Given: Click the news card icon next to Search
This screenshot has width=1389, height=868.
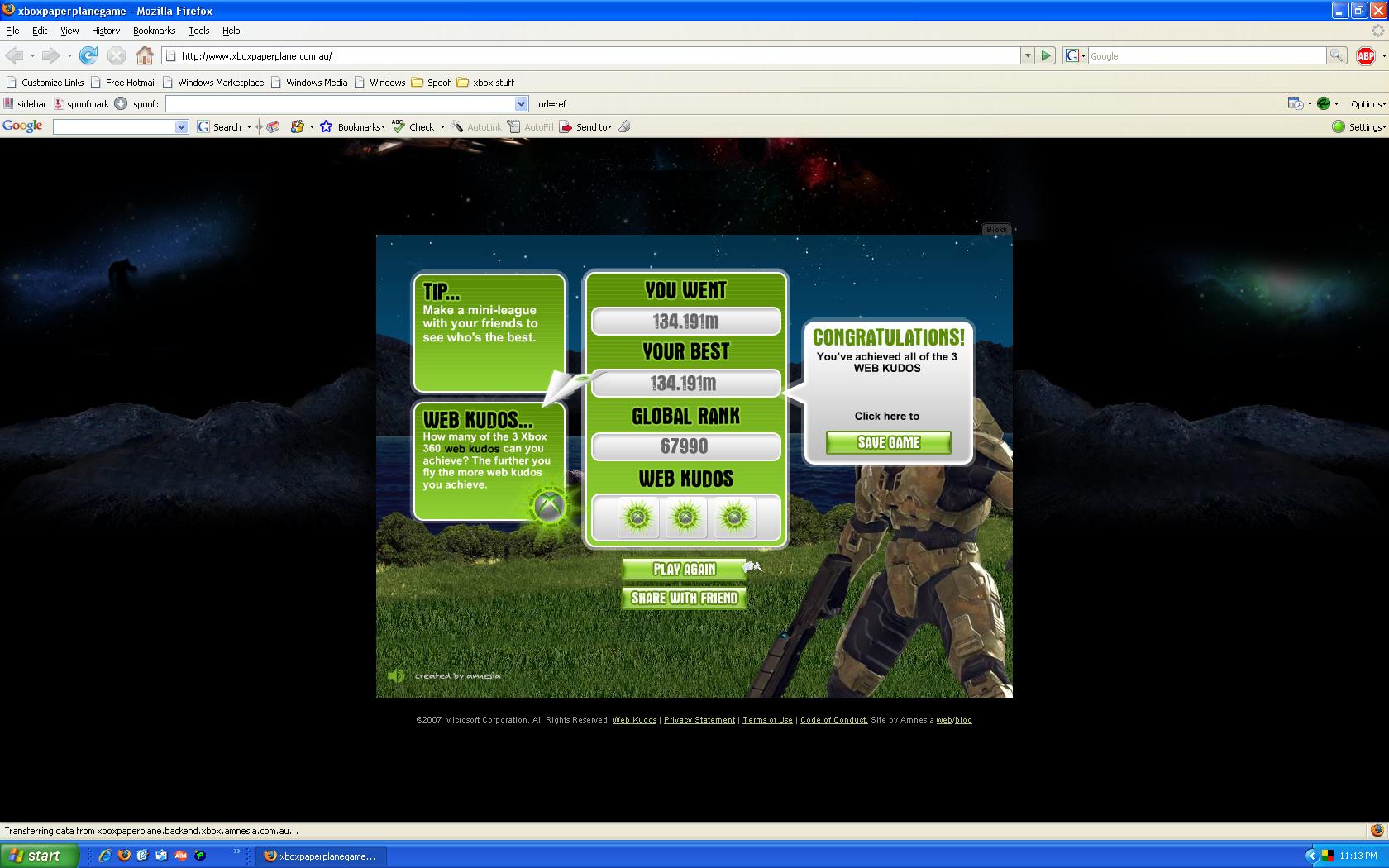Looking at the screenshot, I should click(272, 126).
